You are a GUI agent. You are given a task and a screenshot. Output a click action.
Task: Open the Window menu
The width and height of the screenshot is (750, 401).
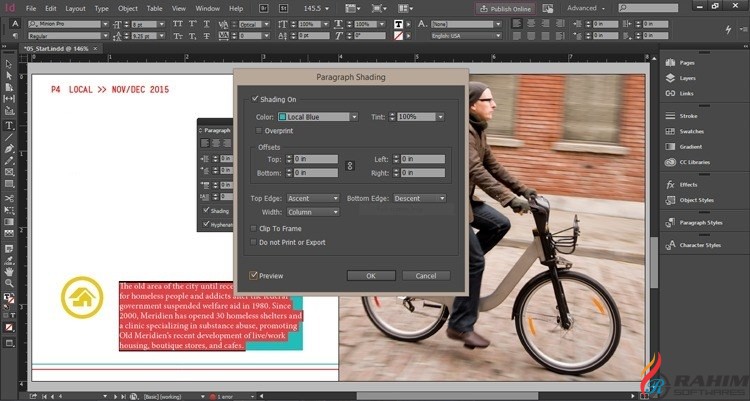pyautogui.click(x=208, y=8)
